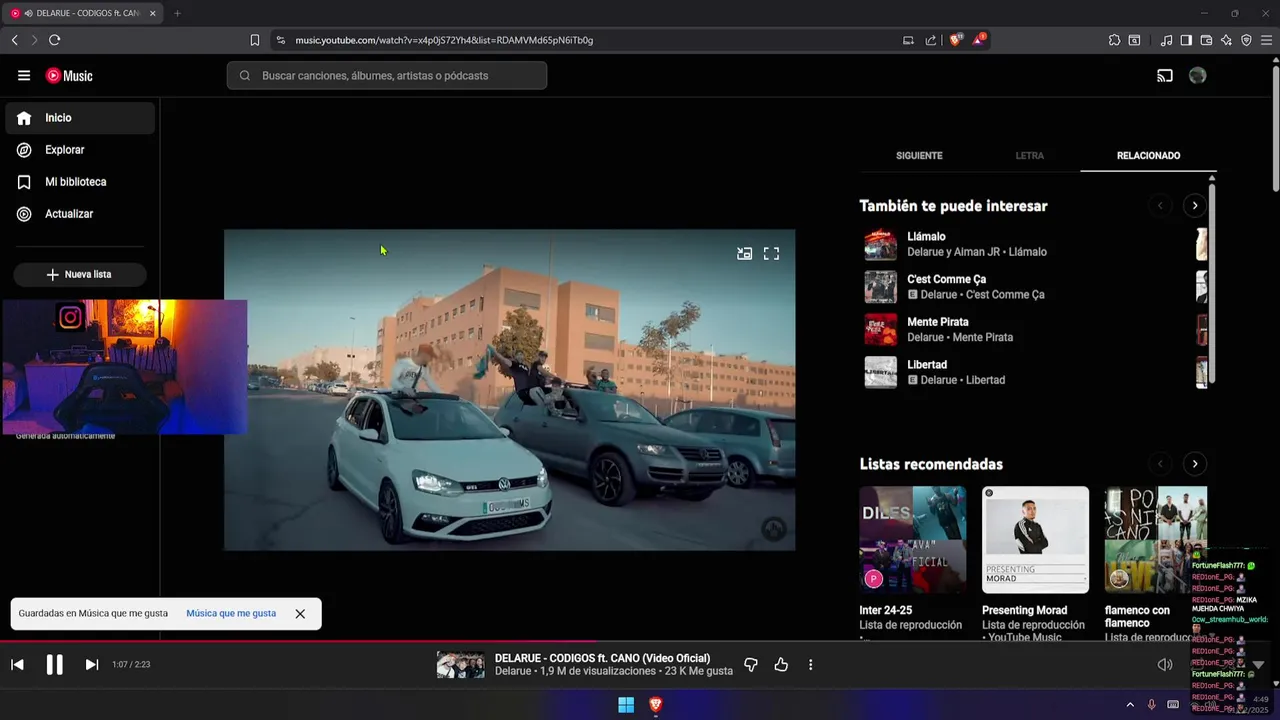Open 'Música que me gusta' toast link
Screen dimensions: 1280x720
point(231,613)
